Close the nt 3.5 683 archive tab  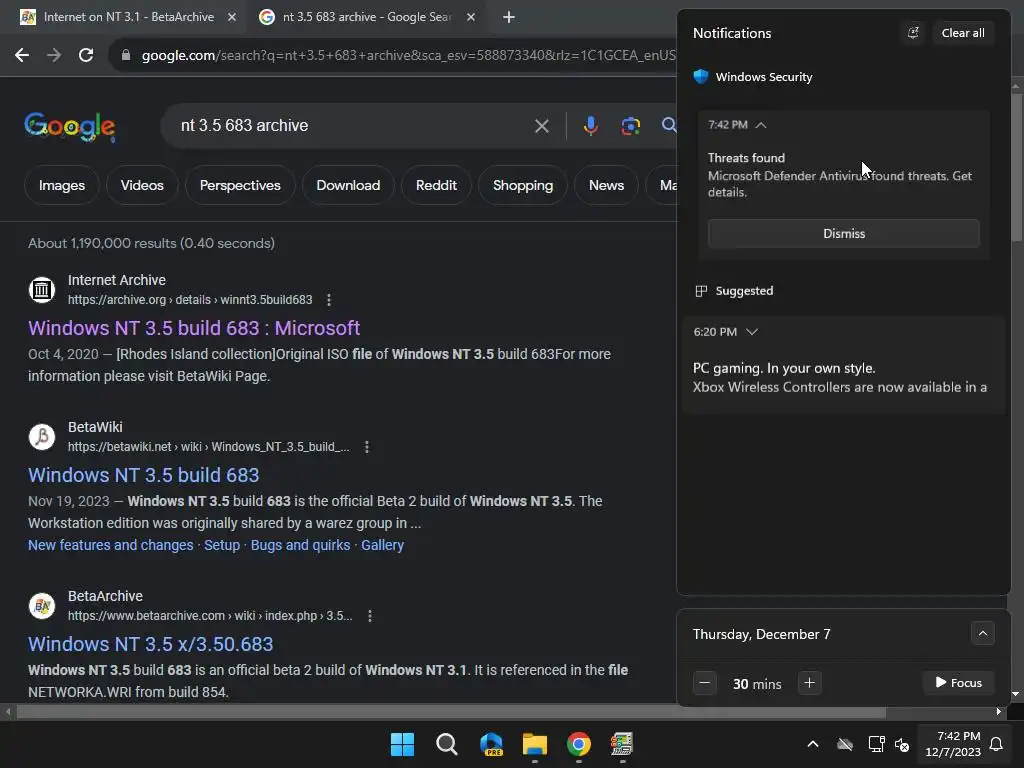[x=471, y=17]
